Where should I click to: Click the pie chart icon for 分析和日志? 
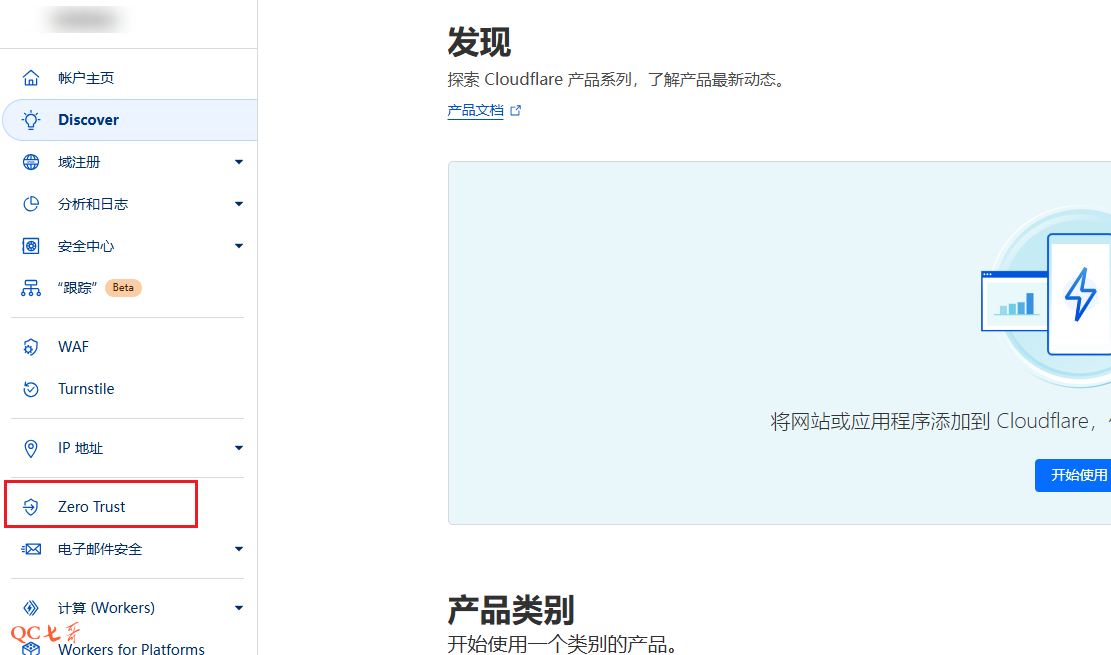point(31,204)
